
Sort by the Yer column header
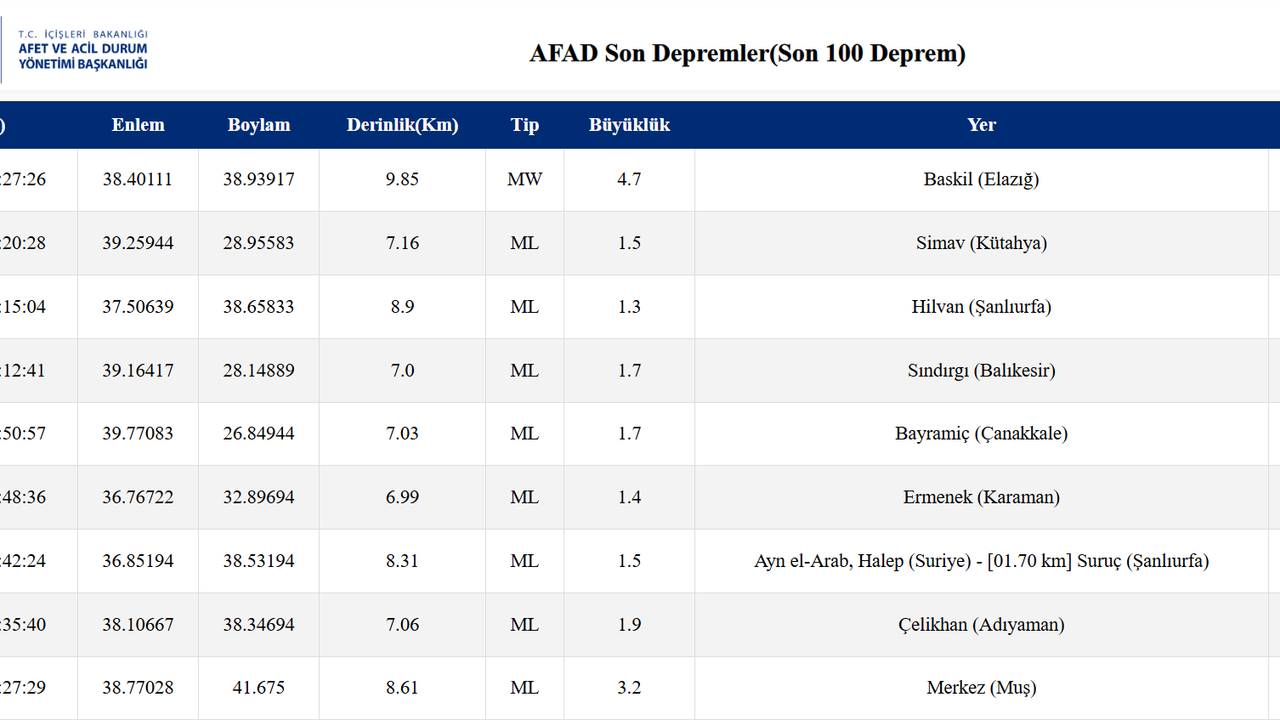pyautogui.click(x=981, y=124)
